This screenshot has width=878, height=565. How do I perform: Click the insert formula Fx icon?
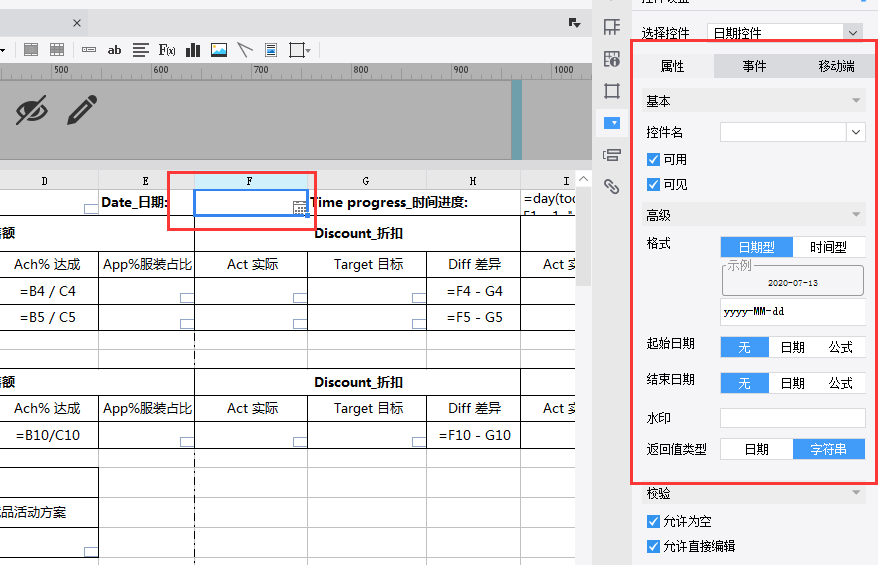(x=167, y=50)
